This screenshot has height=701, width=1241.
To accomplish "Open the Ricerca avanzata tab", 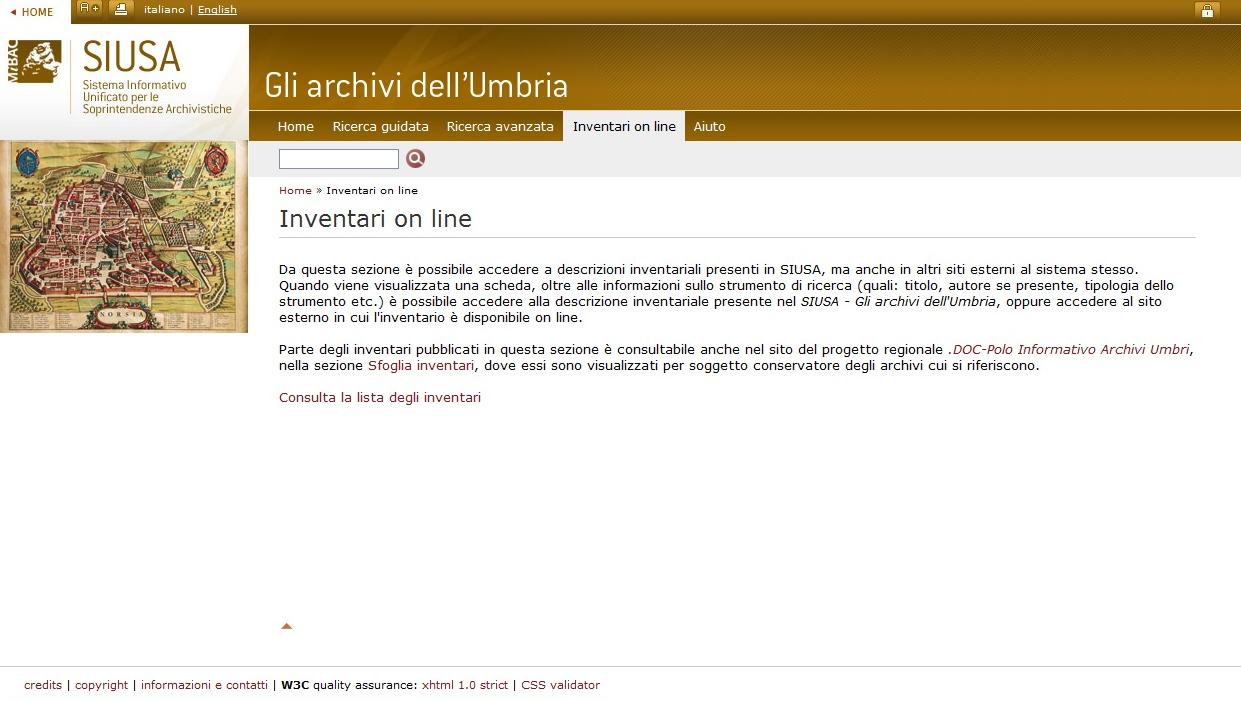I will pos(500,127).
